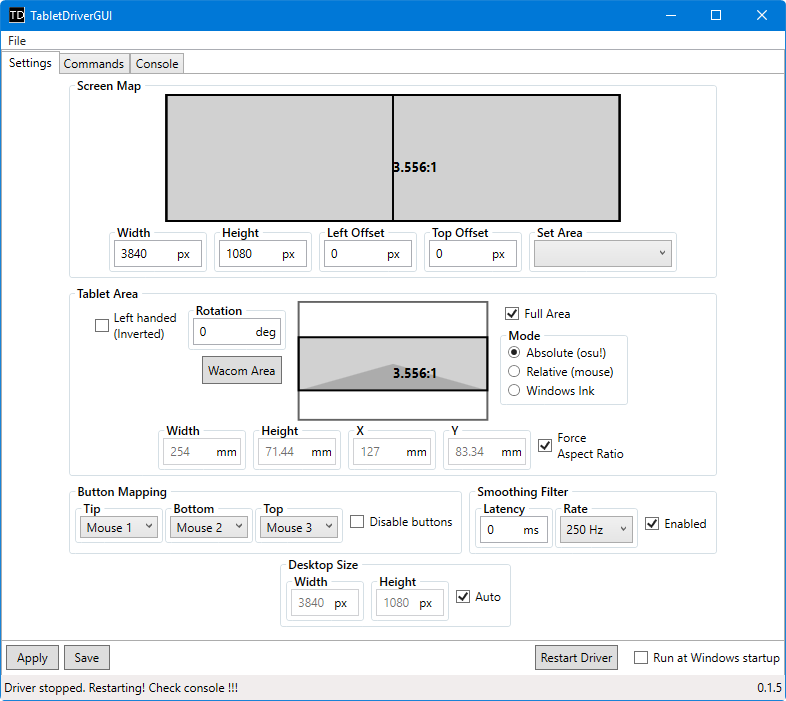Viewport: 786px width, 701px height.
Task: Open the Tip button mapping dropdown
Action: [x=119, y=527]
